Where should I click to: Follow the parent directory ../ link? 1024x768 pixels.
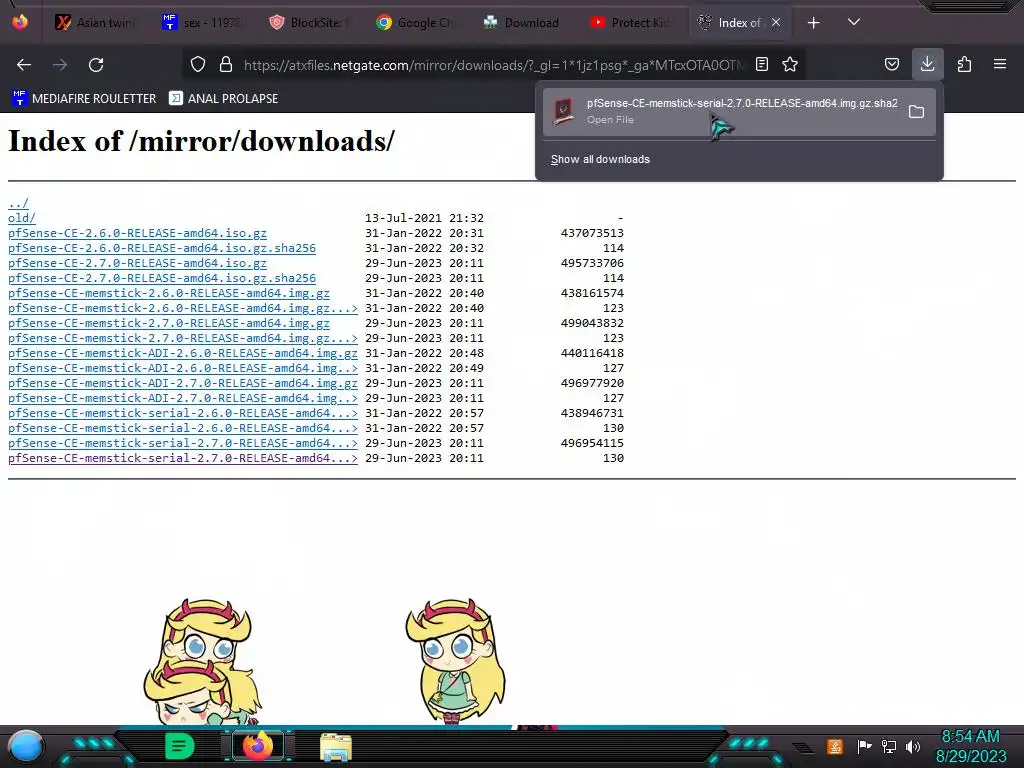click(x=18, y=203)
